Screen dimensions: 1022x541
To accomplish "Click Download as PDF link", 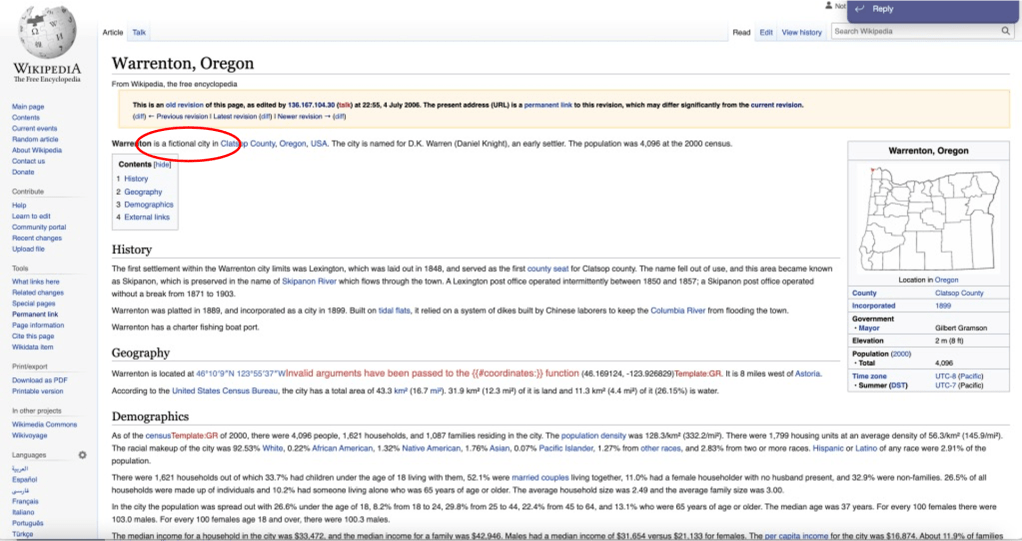I will click(x=40, y=380).
